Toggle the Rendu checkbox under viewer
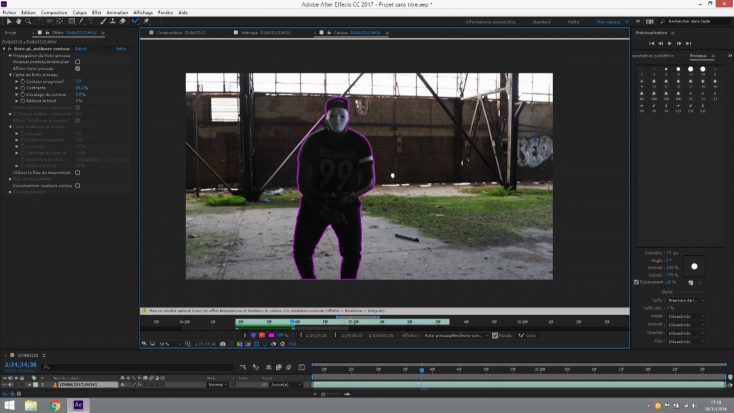Screen dimensions: 734x413 [x=495, y=335]
